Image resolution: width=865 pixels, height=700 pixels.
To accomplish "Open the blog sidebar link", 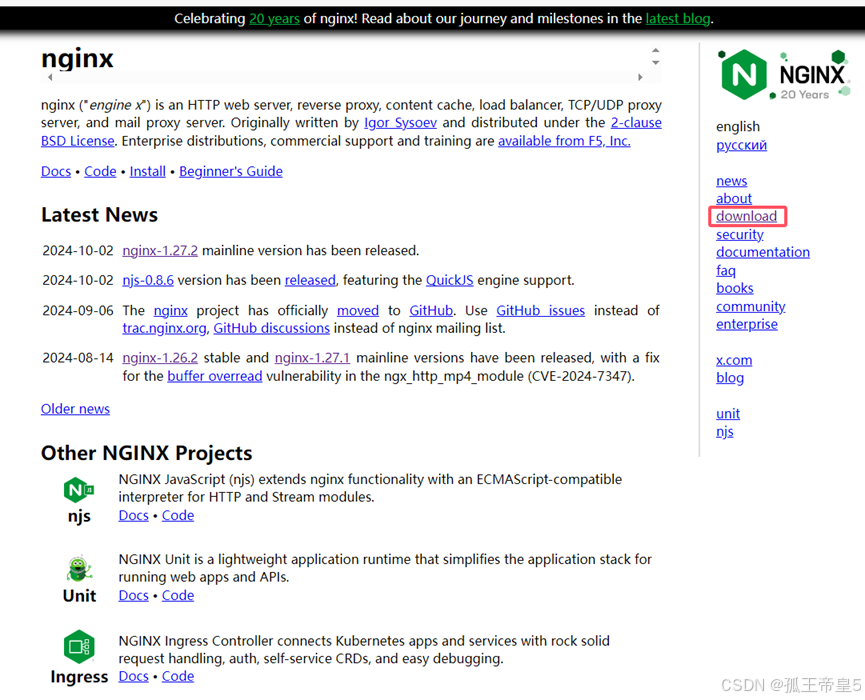I will [730, 378].
